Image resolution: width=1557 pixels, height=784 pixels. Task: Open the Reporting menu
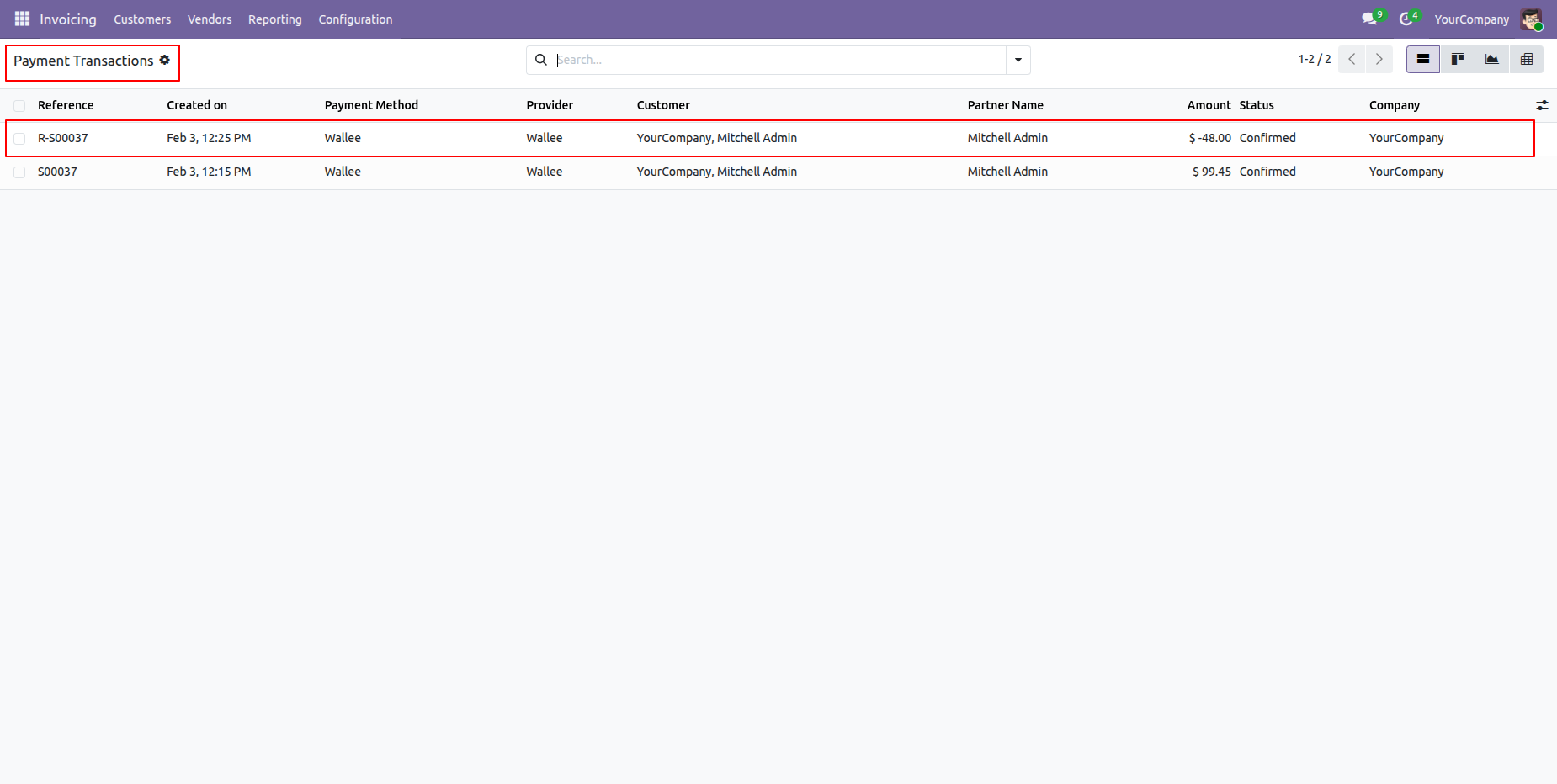point(274,19)
